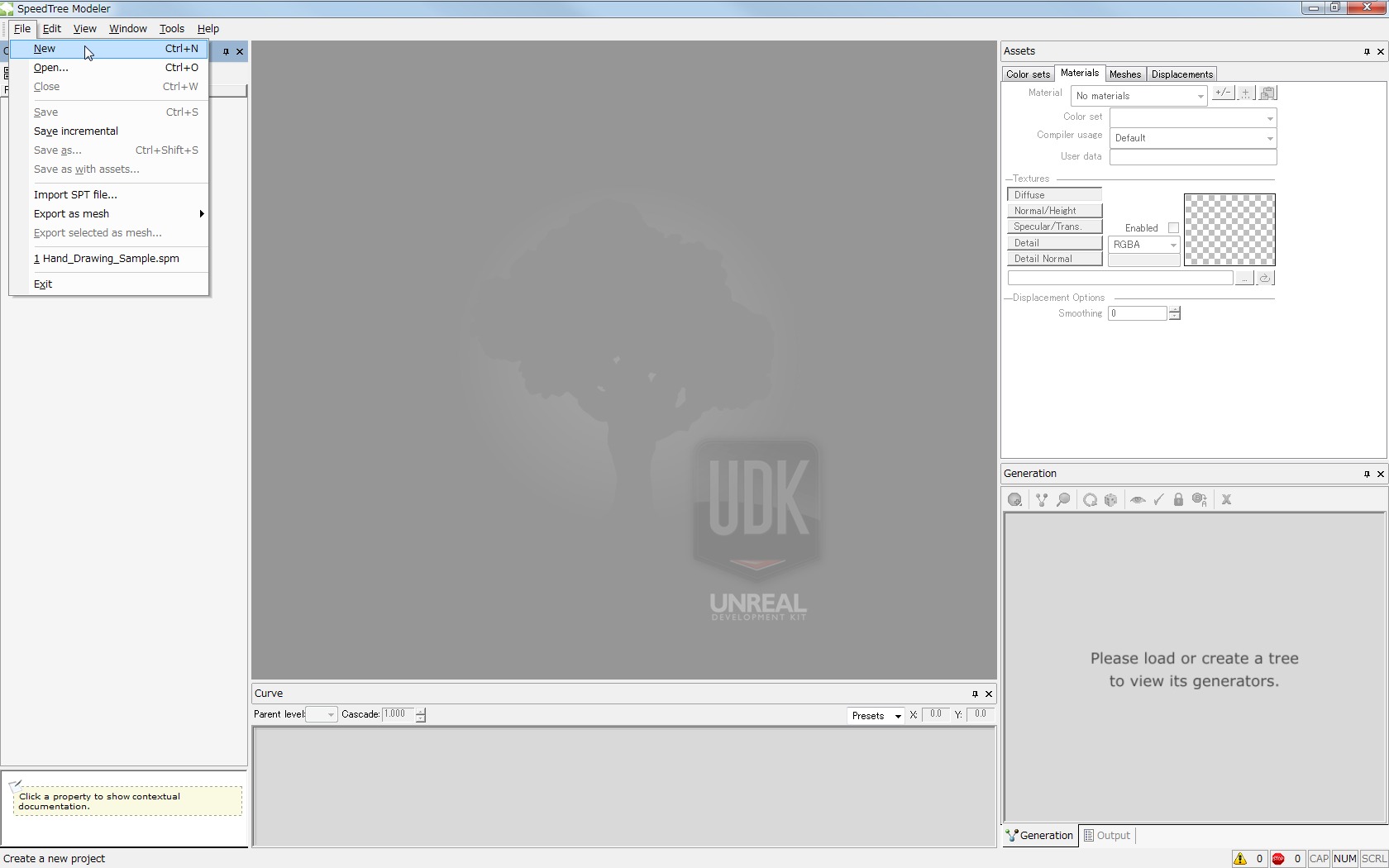Viewport: 1389px width, 868px height.
Task: Pin the Assets panel with the pushpin icon
Action: [x=1367, y=51]
